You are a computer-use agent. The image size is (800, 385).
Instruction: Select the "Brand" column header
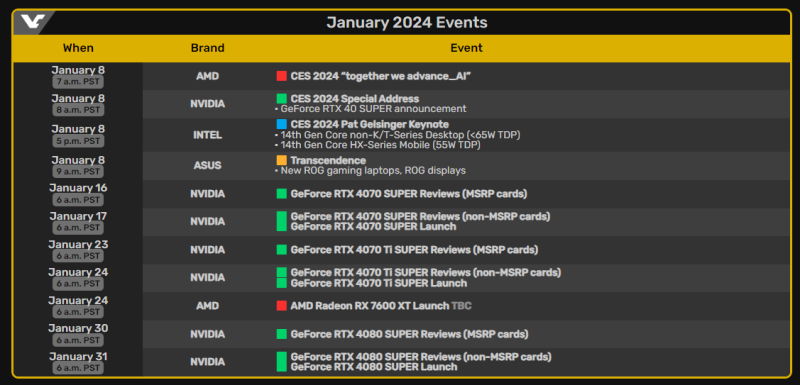208,48
